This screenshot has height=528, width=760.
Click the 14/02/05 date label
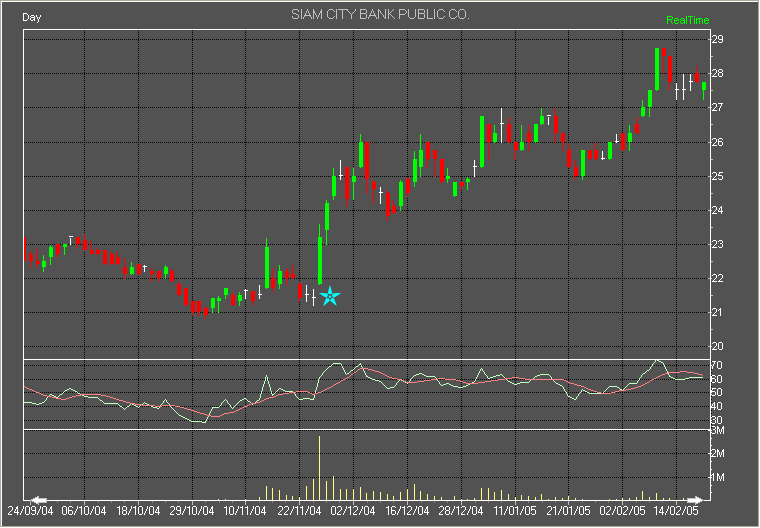coord(676,511)
